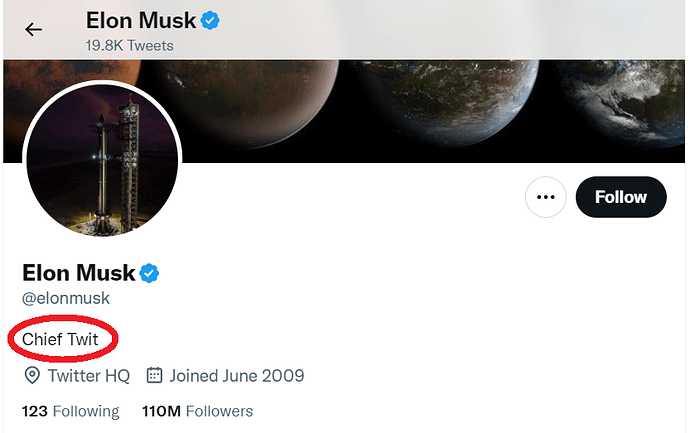Click the bold Elon Musk profile name

79,273
